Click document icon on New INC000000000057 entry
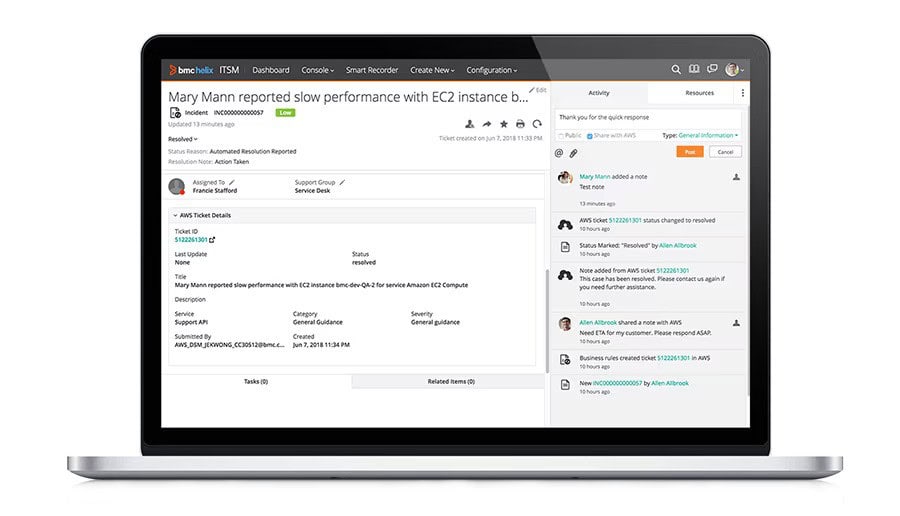This screenshot has height=516, width=900. click(x=565, y=385)
